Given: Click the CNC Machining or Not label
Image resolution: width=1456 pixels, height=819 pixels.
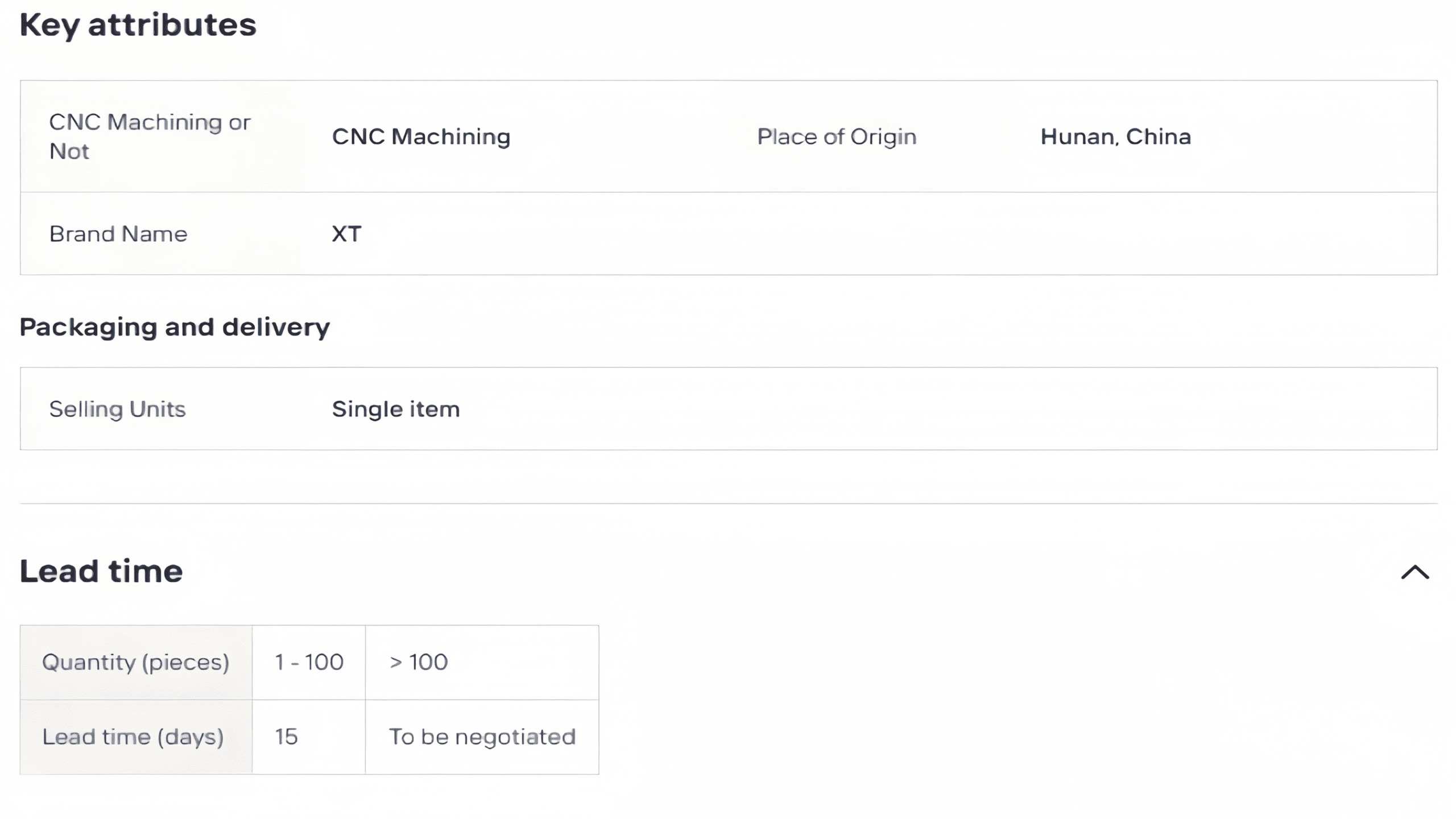Looking at the screenshot, I should coord(150,136).
